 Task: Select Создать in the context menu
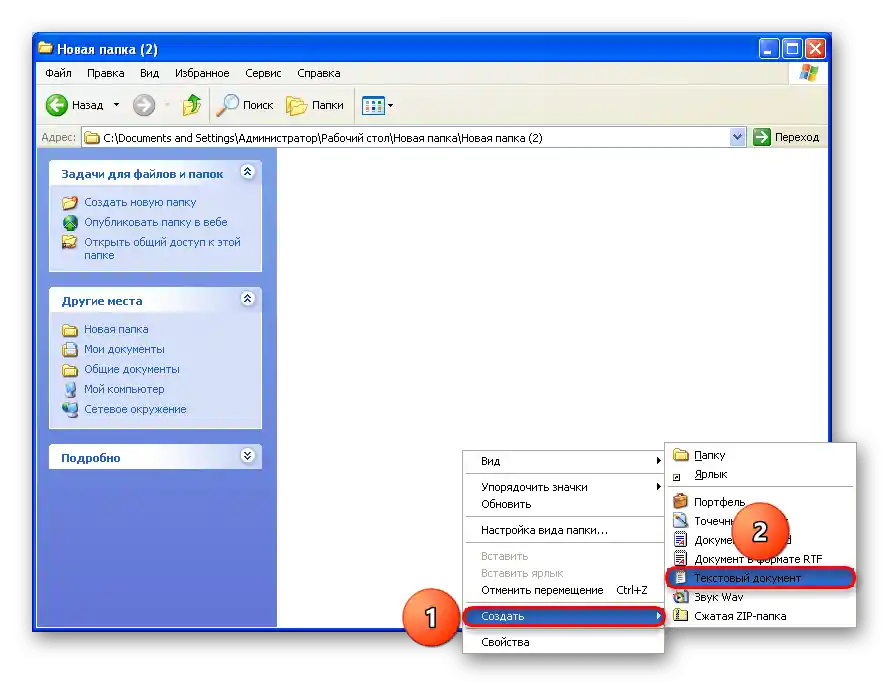pos(564,616)
